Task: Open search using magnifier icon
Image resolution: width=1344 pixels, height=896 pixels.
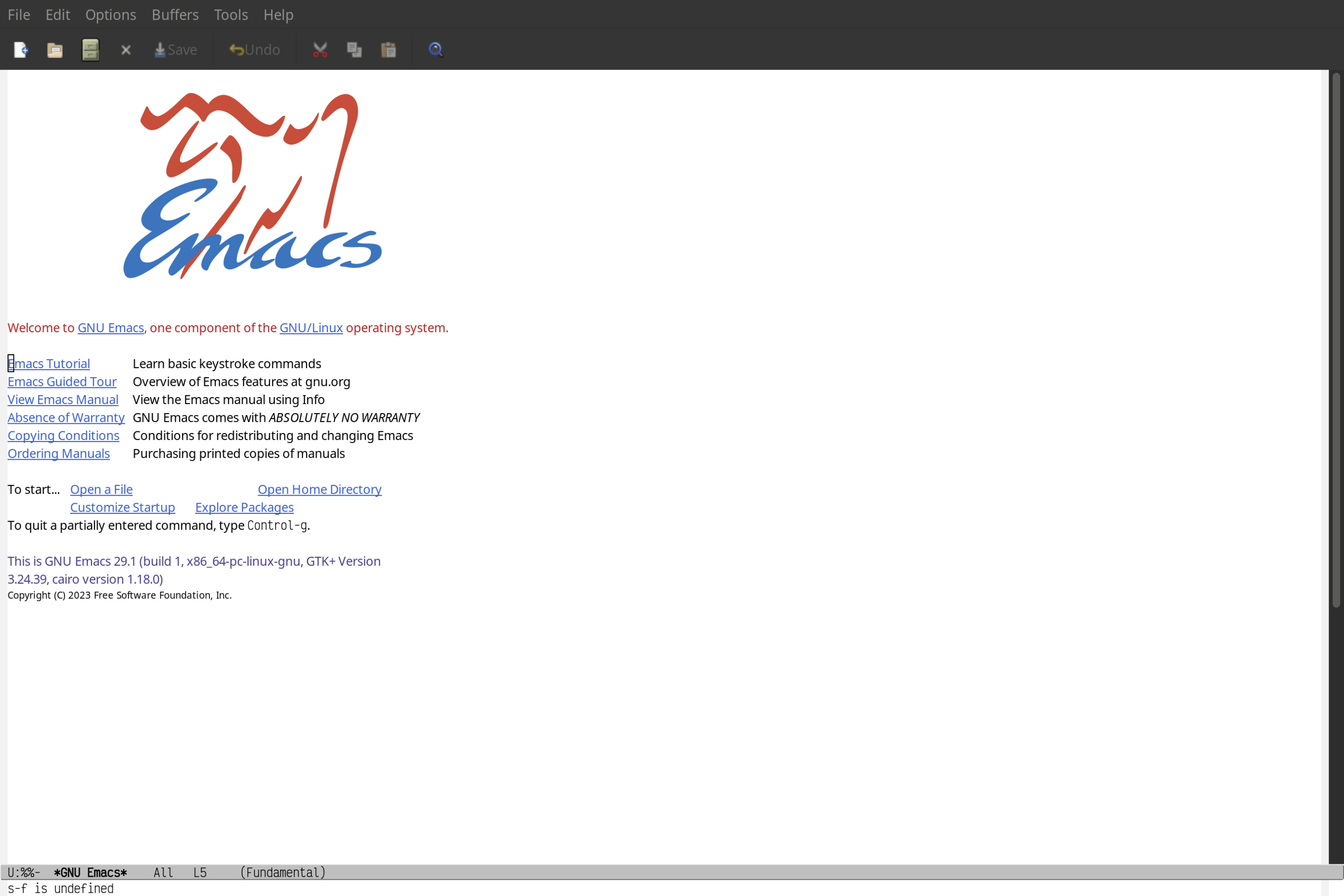Action: click(435, 49)
